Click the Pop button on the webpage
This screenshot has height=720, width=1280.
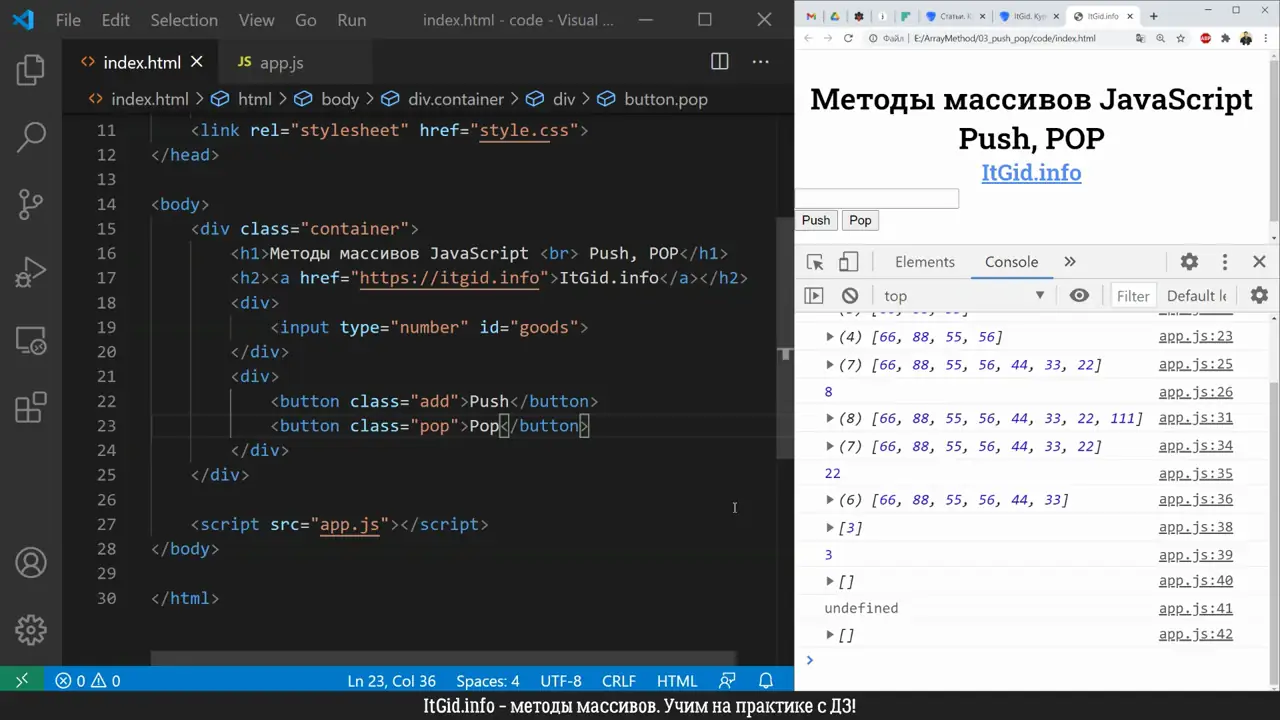[859, 220]
